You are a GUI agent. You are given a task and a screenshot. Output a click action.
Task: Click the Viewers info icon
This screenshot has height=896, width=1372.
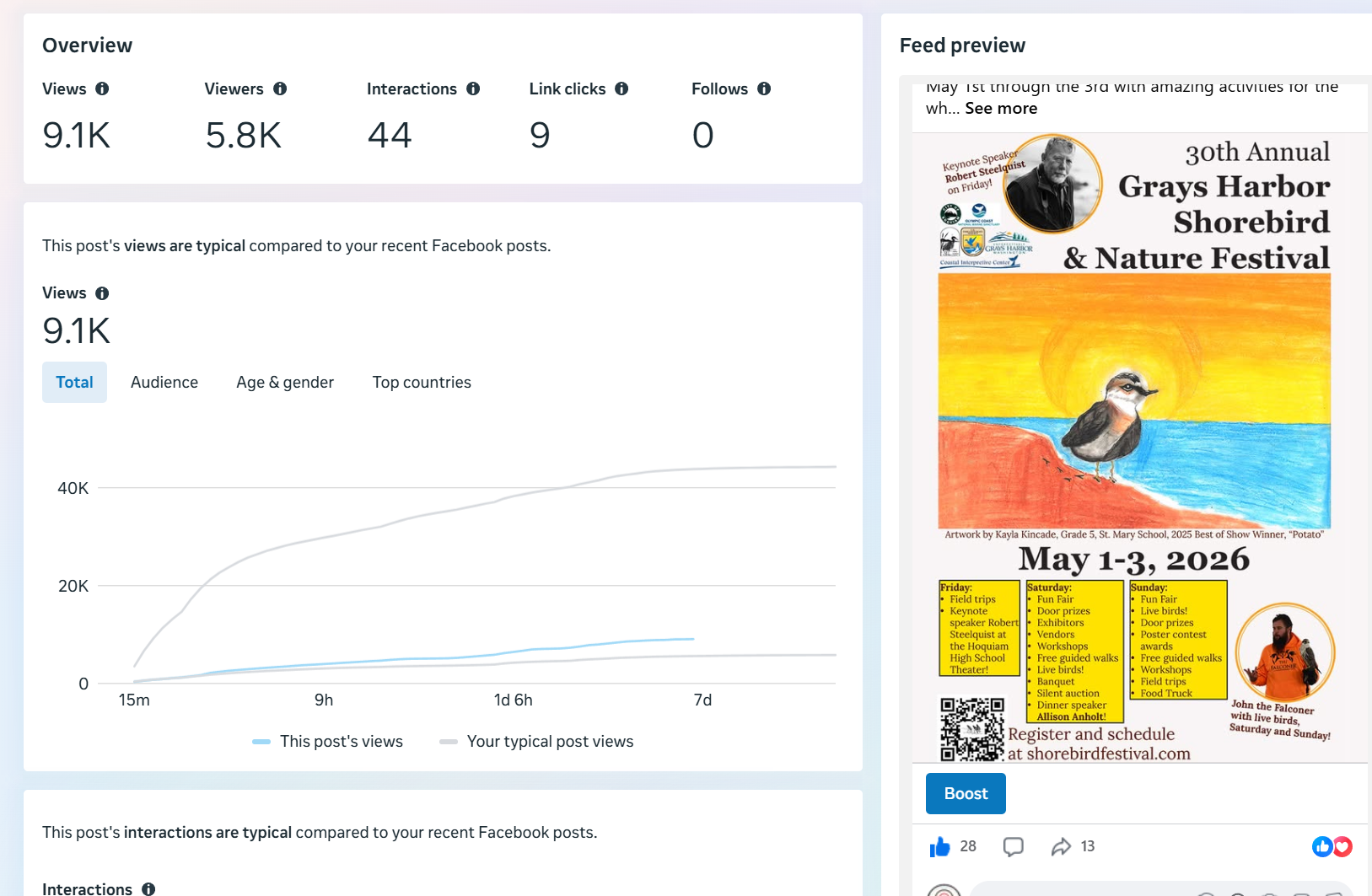(x=280, y=89)
